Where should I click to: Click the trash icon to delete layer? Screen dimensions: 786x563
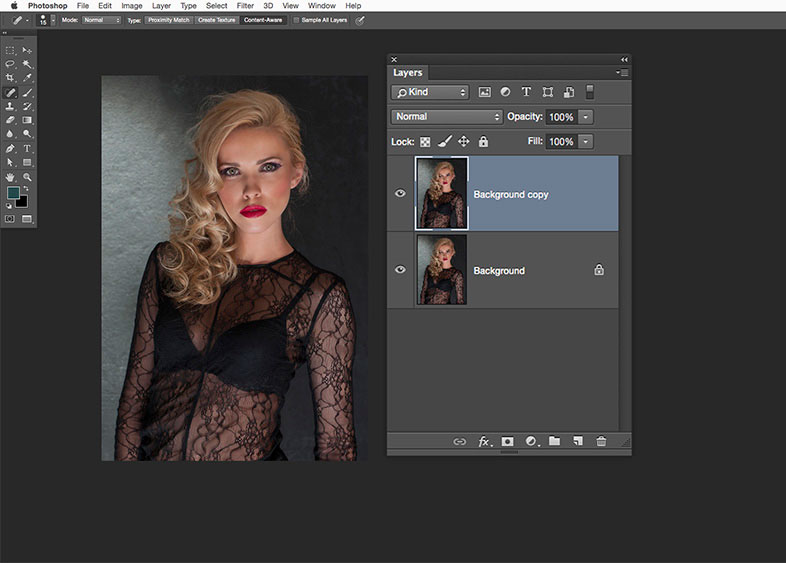601,441
